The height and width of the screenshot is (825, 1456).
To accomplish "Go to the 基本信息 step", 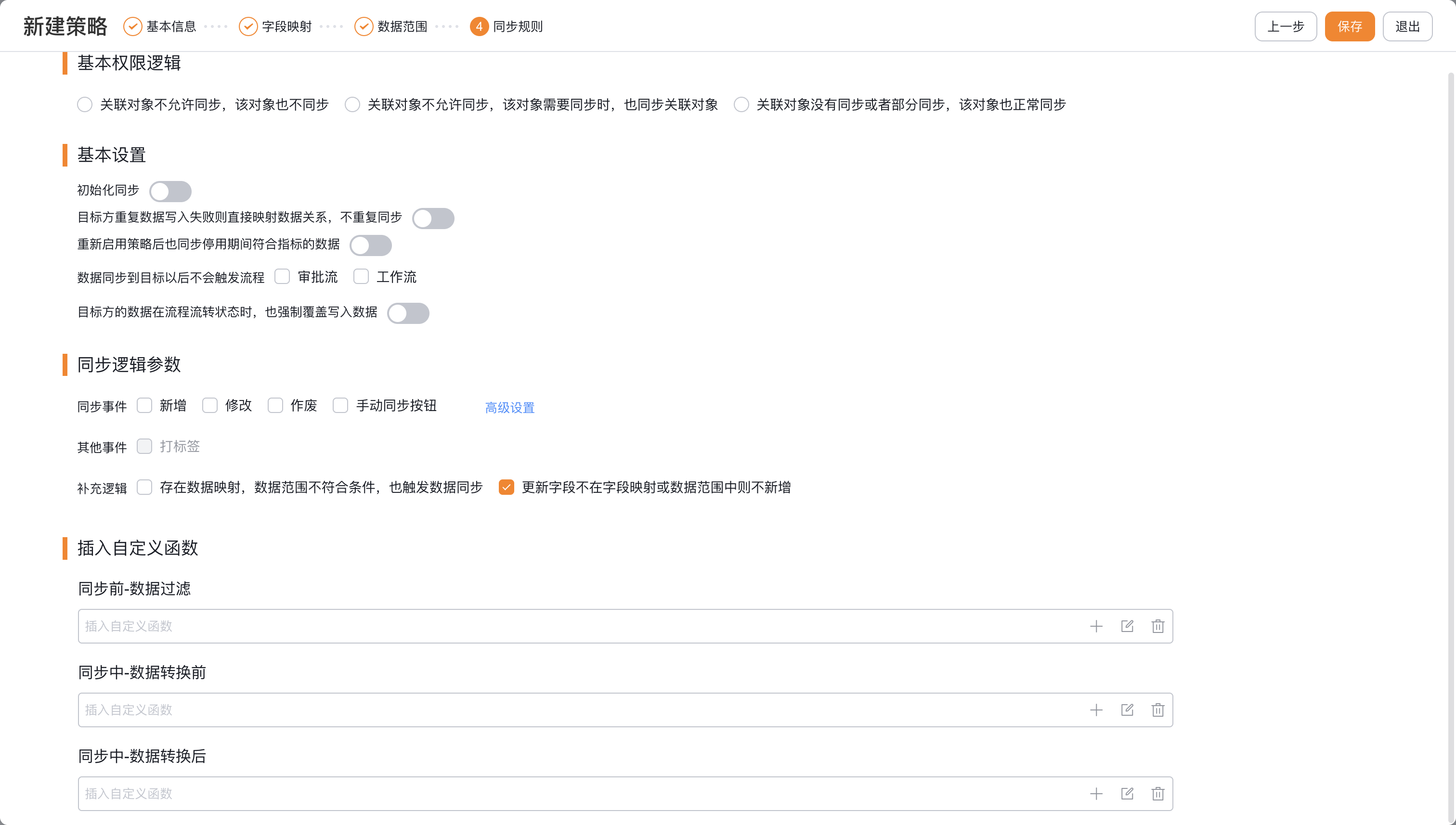I will click(171, 26).
